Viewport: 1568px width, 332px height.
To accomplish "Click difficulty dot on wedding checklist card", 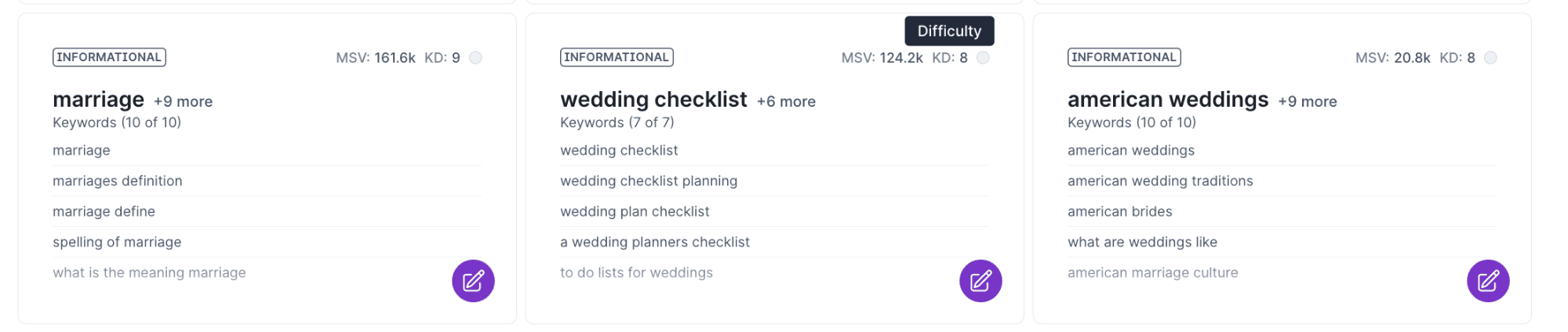I will coord(983,57).
